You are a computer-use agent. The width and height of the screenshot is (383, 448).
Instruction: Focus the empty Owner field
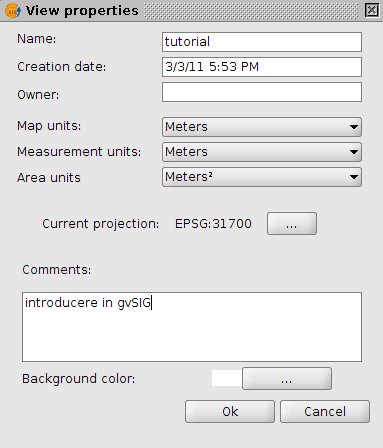262,92
